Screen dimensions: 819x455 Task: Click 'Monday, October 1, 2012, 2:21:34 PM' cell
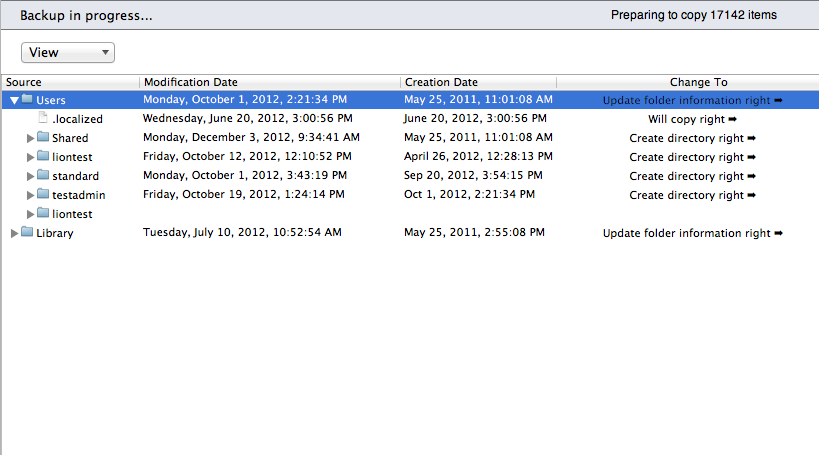(x=245, y=99)
